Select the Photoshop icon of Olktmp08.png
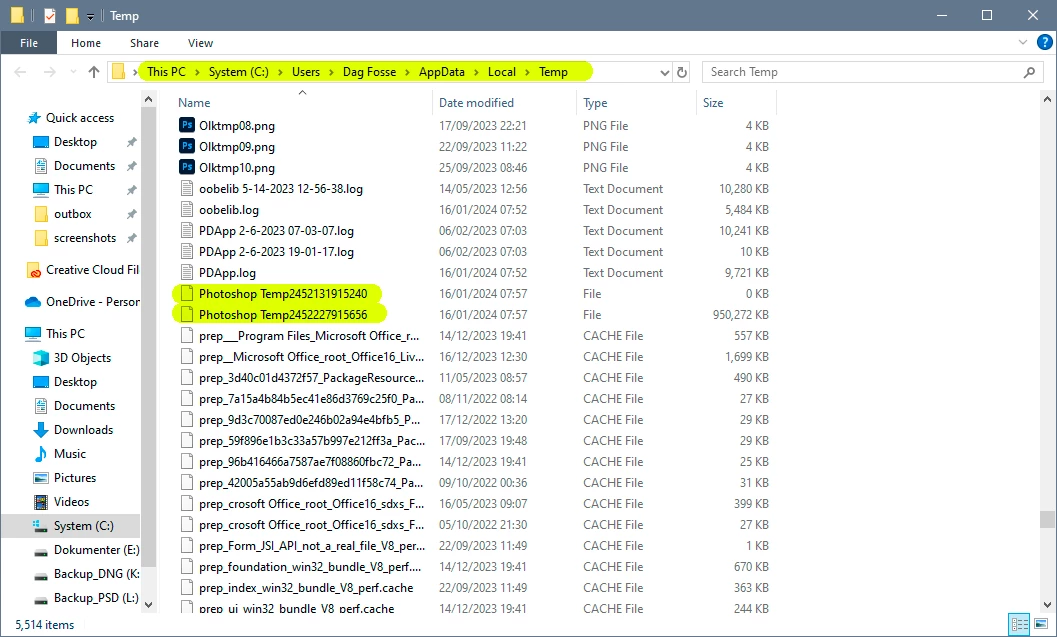This screenshot has height=637, width=1057. click(x=187, y=125)
